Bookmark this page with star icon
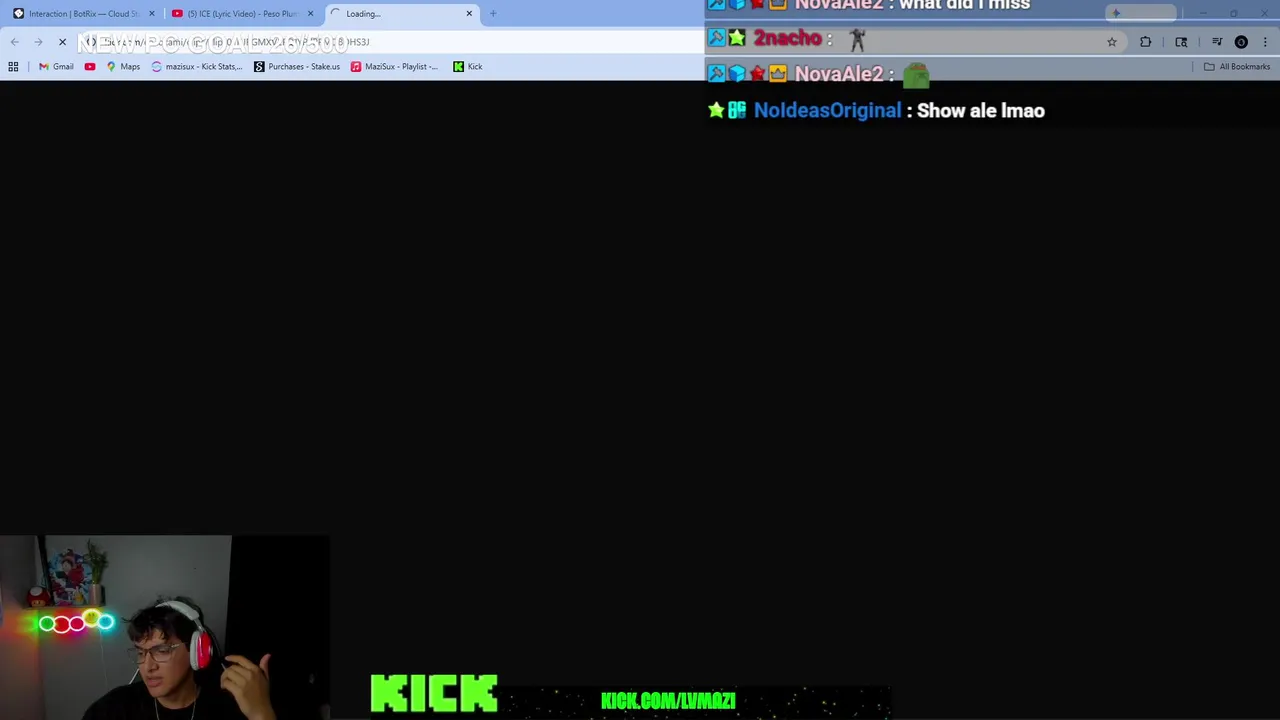The width and height of the screenshot is (1280, 720). point(1112,42)
